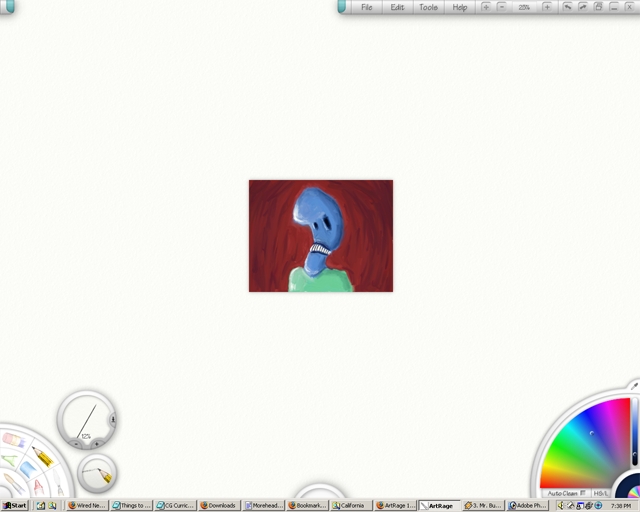
Task: Click the restore window icon in top bar
Action: point(598,7)
